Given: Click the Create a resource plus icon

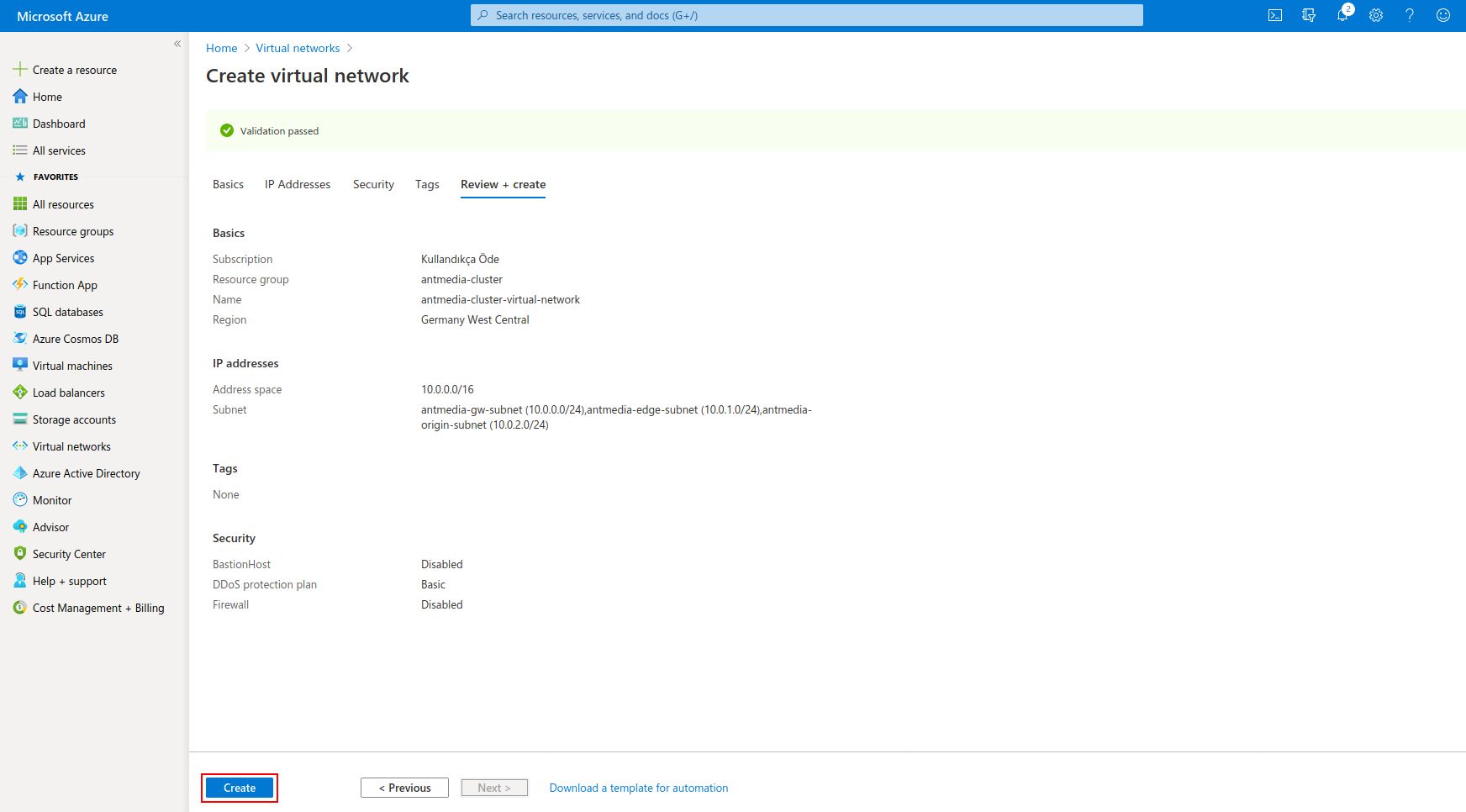Looking at the screenshot, I should [x=20, y=70].
